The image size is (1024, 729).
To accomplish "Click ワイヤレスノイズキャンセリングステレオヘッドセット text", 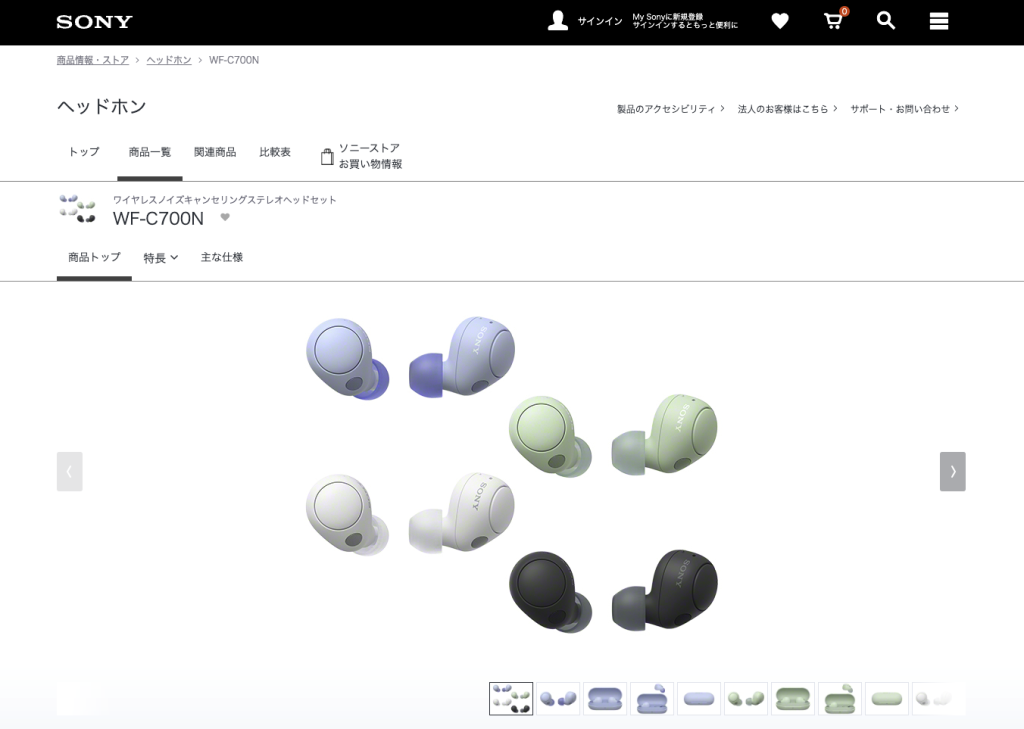I will click(225, 200).
